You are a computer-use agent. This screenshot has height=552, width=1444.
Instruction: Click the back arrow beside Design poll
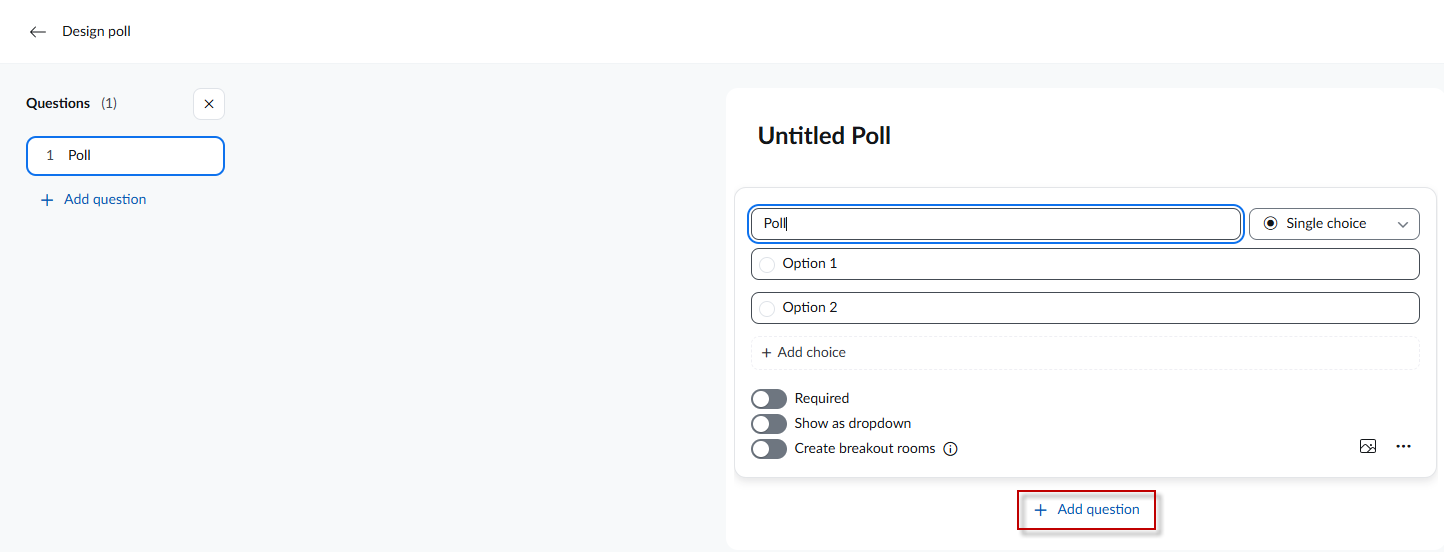pos(38,32)
